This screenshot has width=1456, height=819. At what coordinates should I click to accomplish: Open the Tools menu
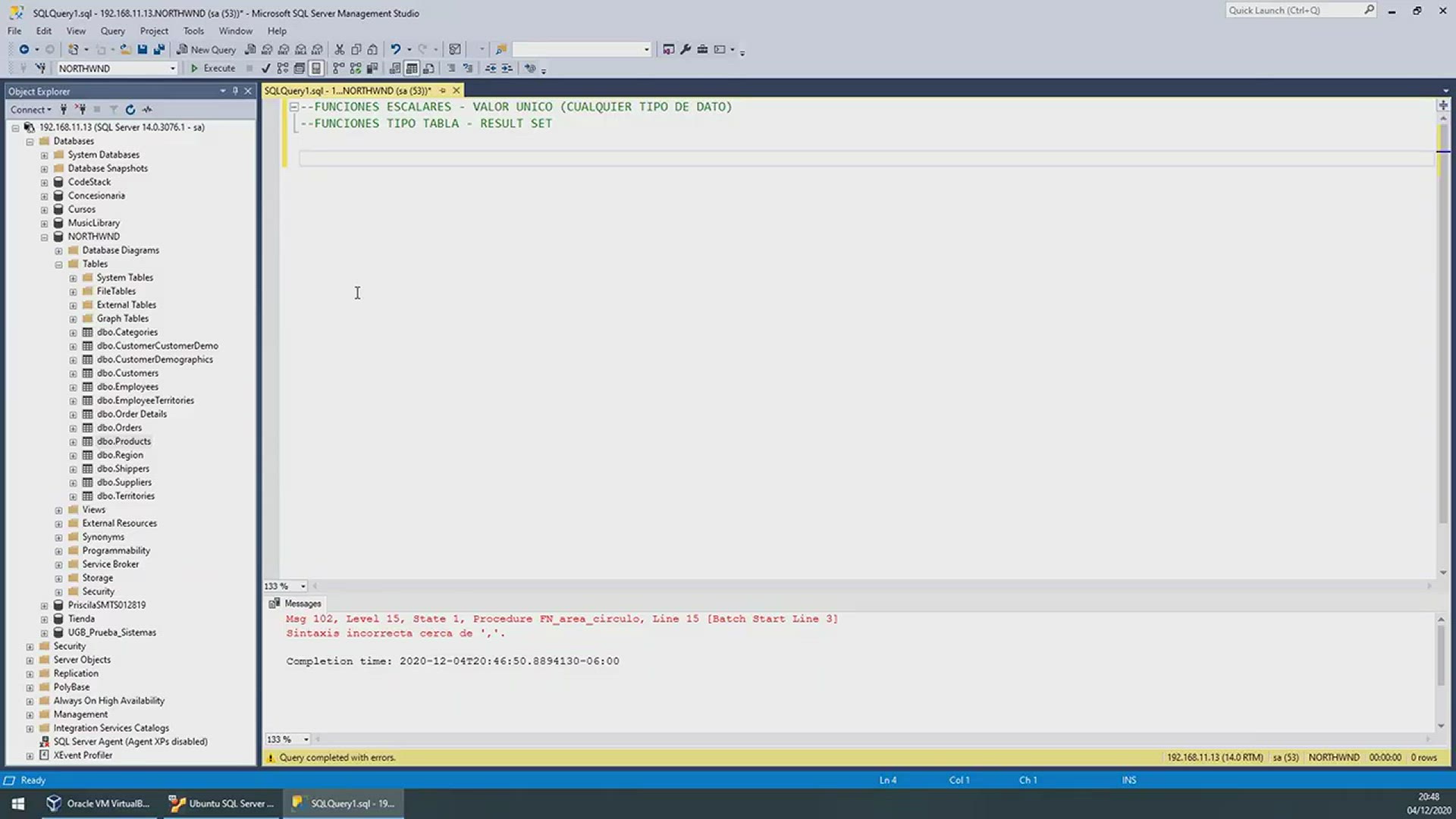point(193,31)
